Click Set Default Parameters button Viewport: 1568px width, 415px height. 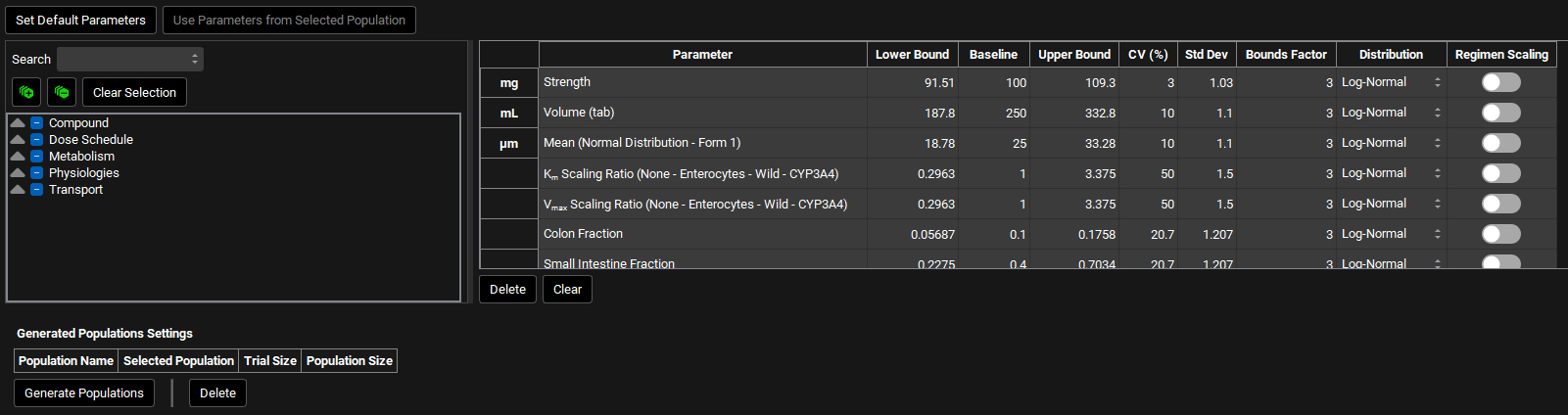(x=80, y=20)
